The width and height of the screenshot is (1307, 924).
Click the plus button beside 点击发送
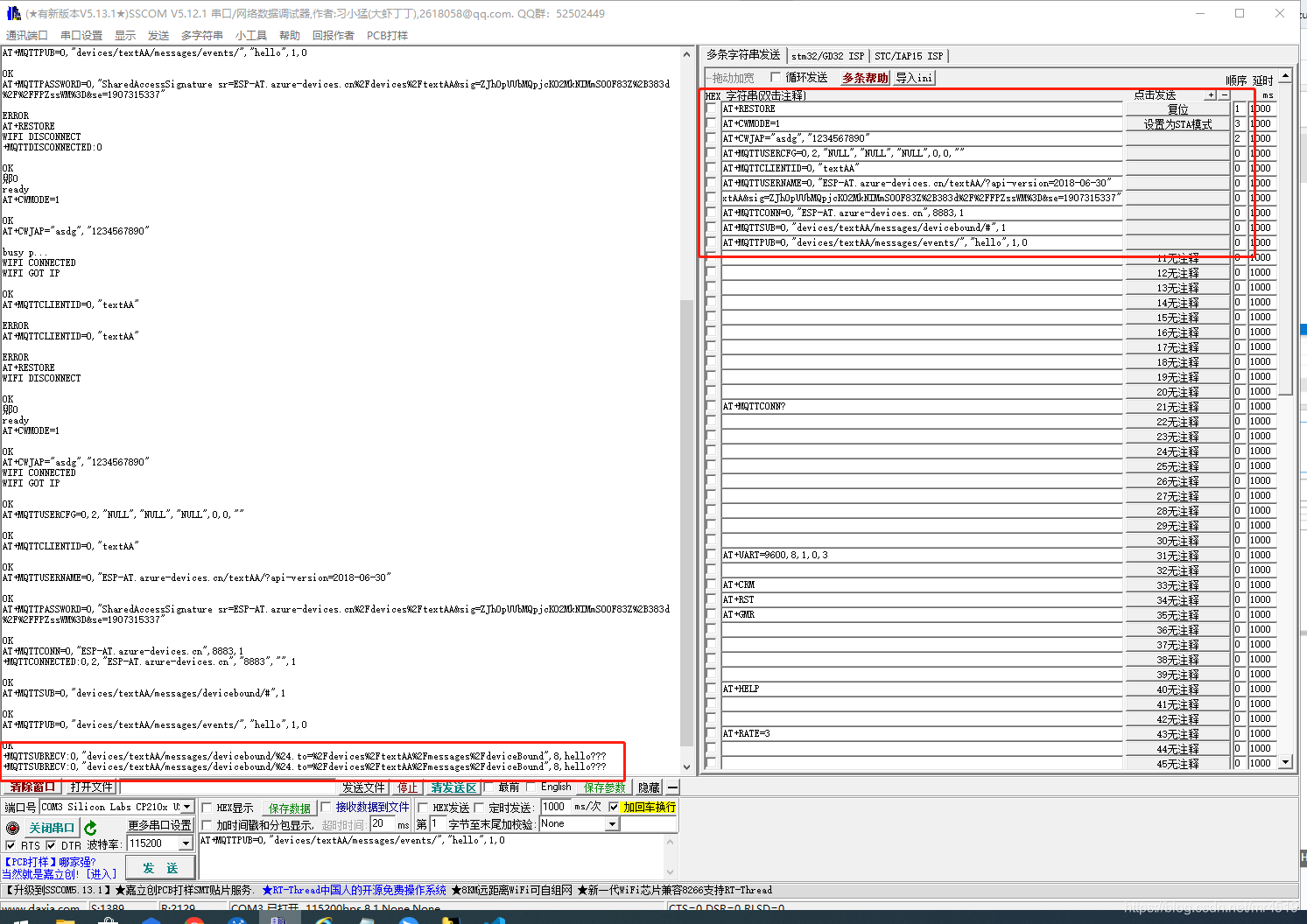[x=1211, y=95]
